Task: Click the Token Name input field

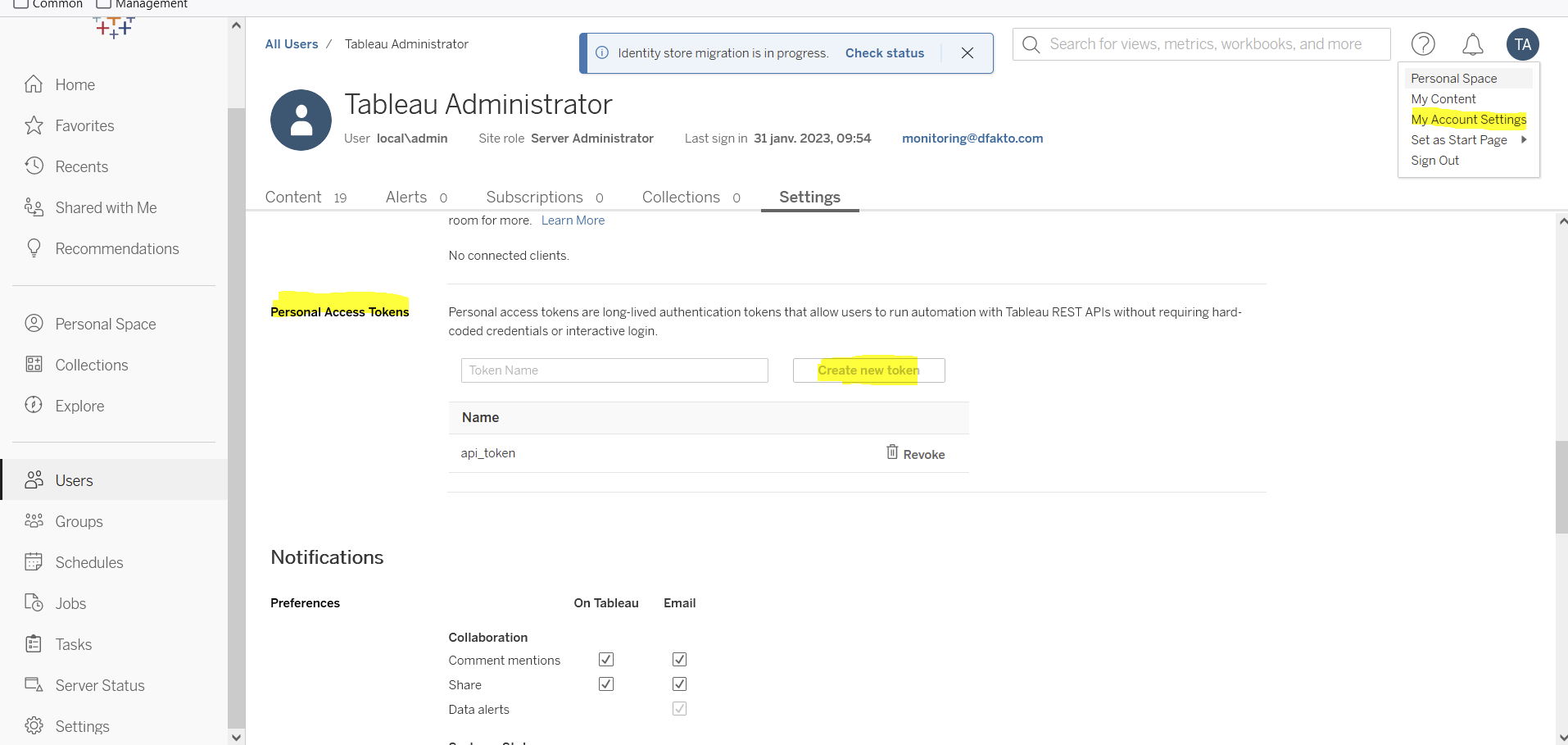Action: 614,370
